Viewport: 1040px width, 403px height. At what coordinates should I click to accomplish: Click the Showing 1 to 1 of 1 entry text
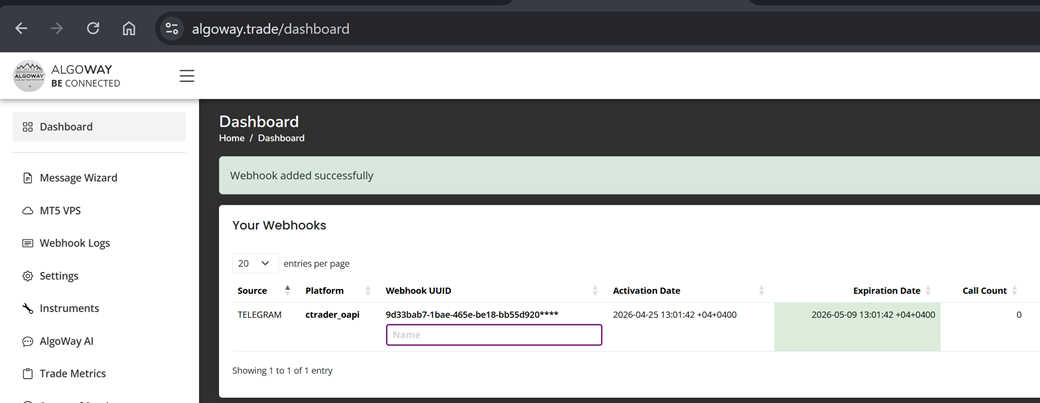tap(283, 371)
